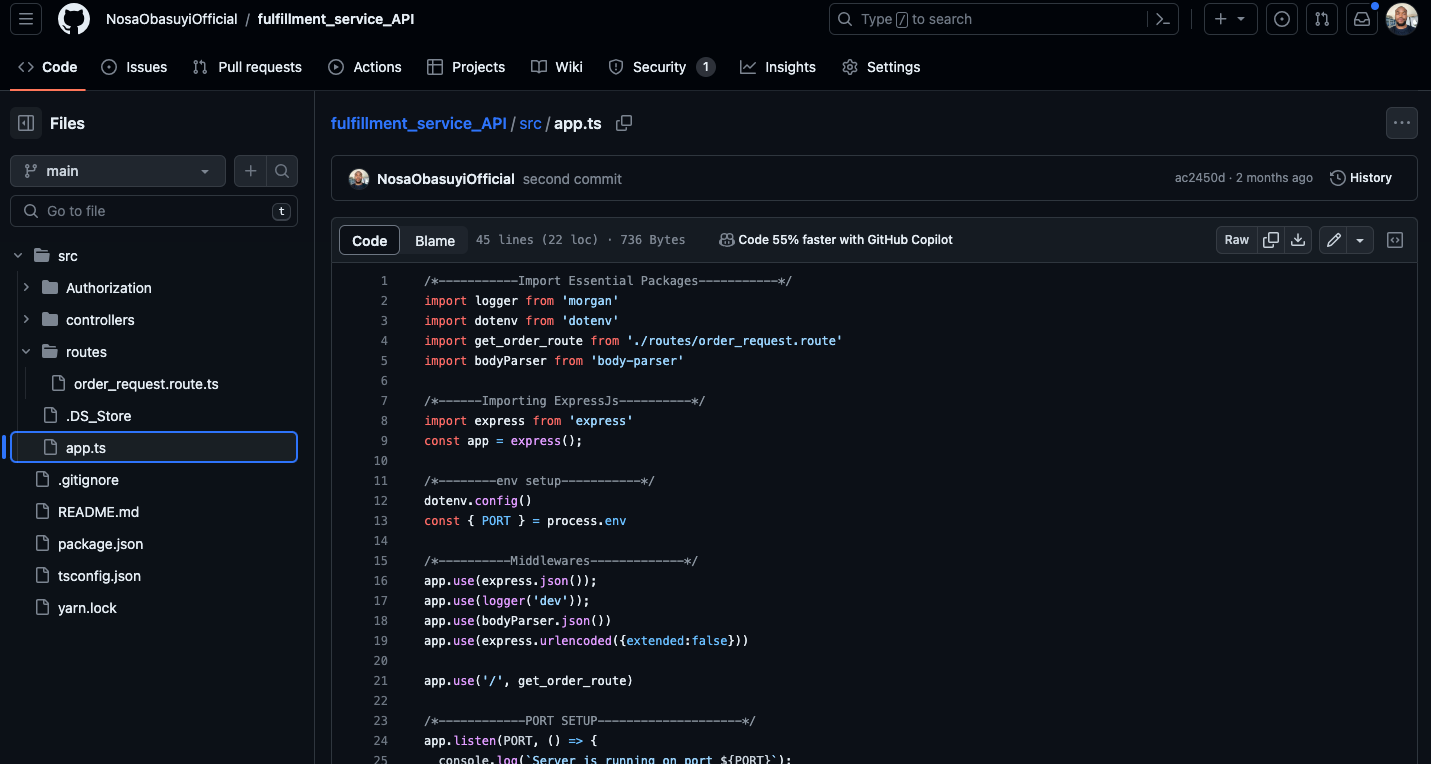This screenshot has height=764, width=1431.
Task: Focus the Go to file field
Action: [154, 211]
